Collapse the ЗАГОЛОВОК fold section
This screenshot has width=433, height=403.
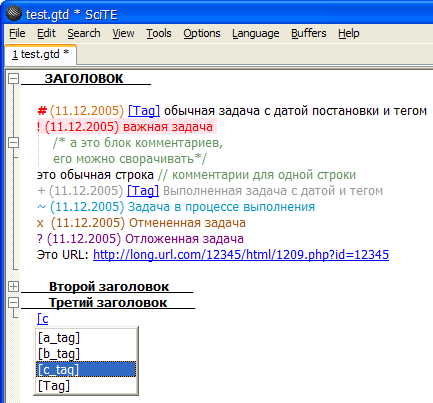click(x=13, y=79)
